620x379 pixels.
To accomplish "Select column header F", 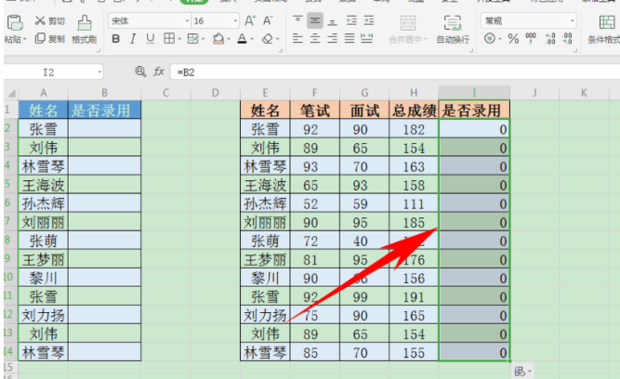I will [x=315, y=93].
